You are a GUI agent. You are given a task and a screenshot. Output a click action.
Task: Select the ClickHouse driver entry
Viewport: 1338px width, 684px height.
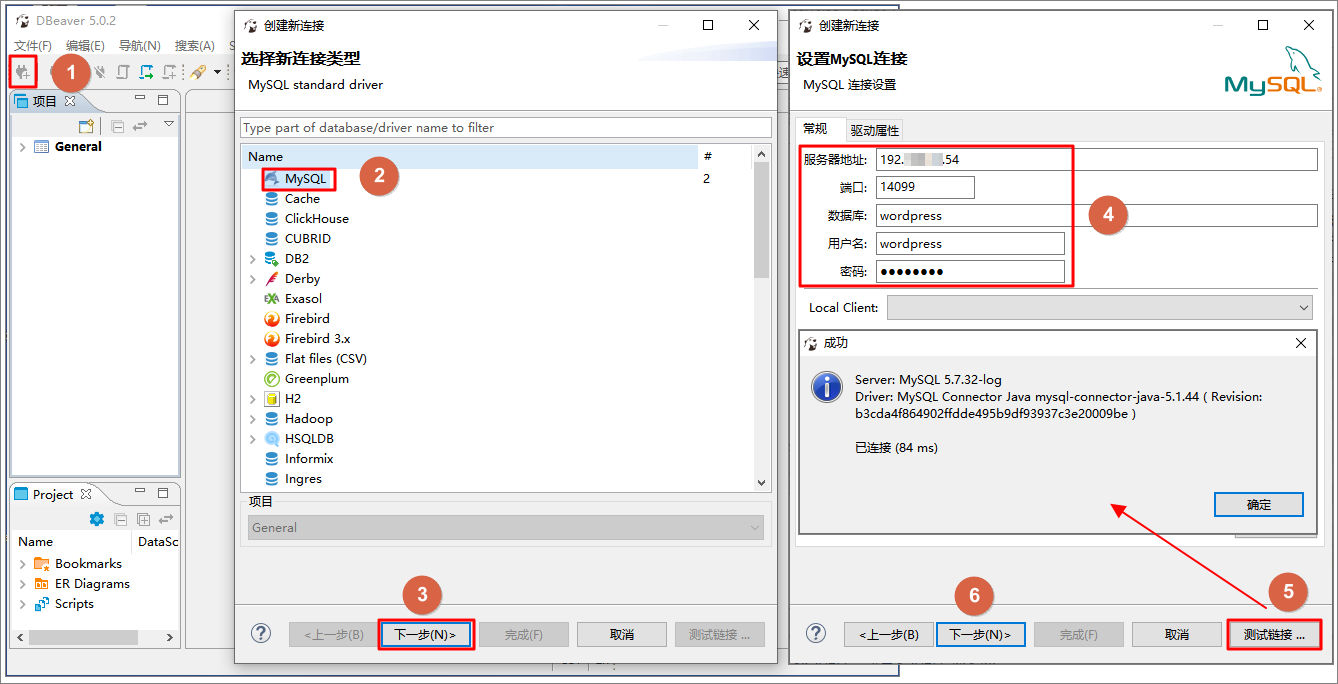tap(317, 219)
